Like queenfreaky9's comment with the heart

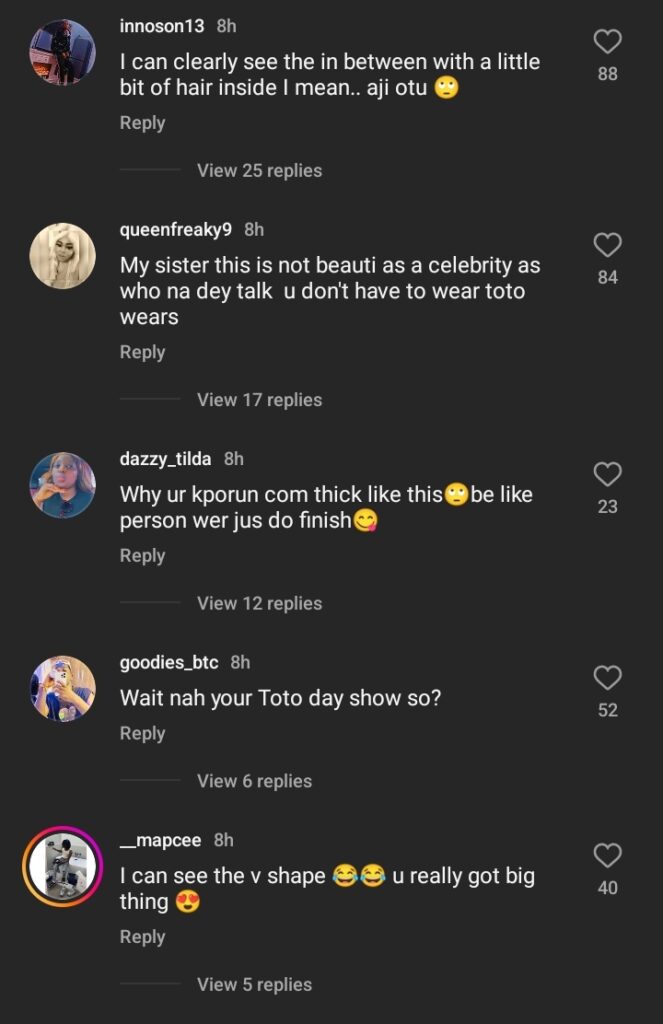pos(608,245)
